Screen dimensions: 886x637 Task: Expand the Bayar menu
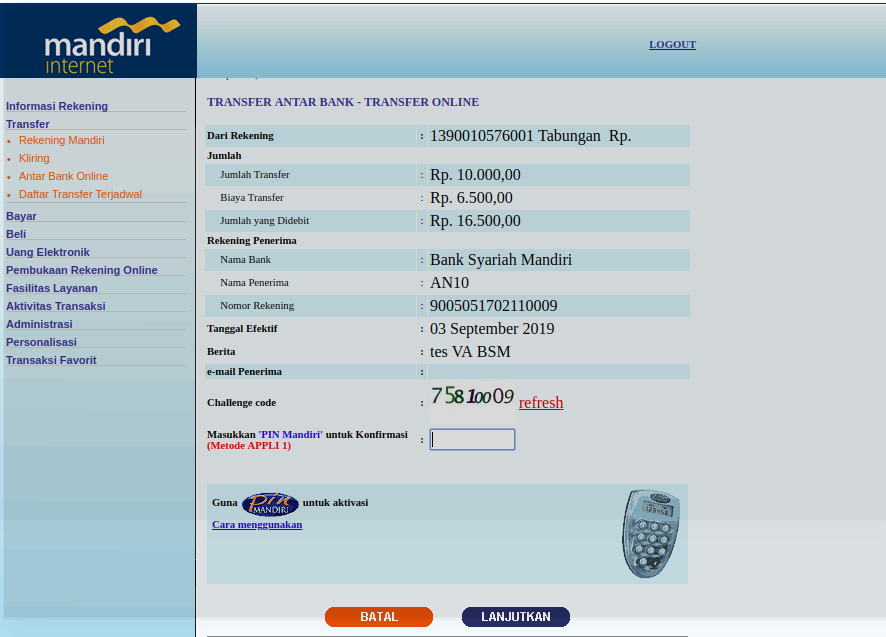coord(21,216)
